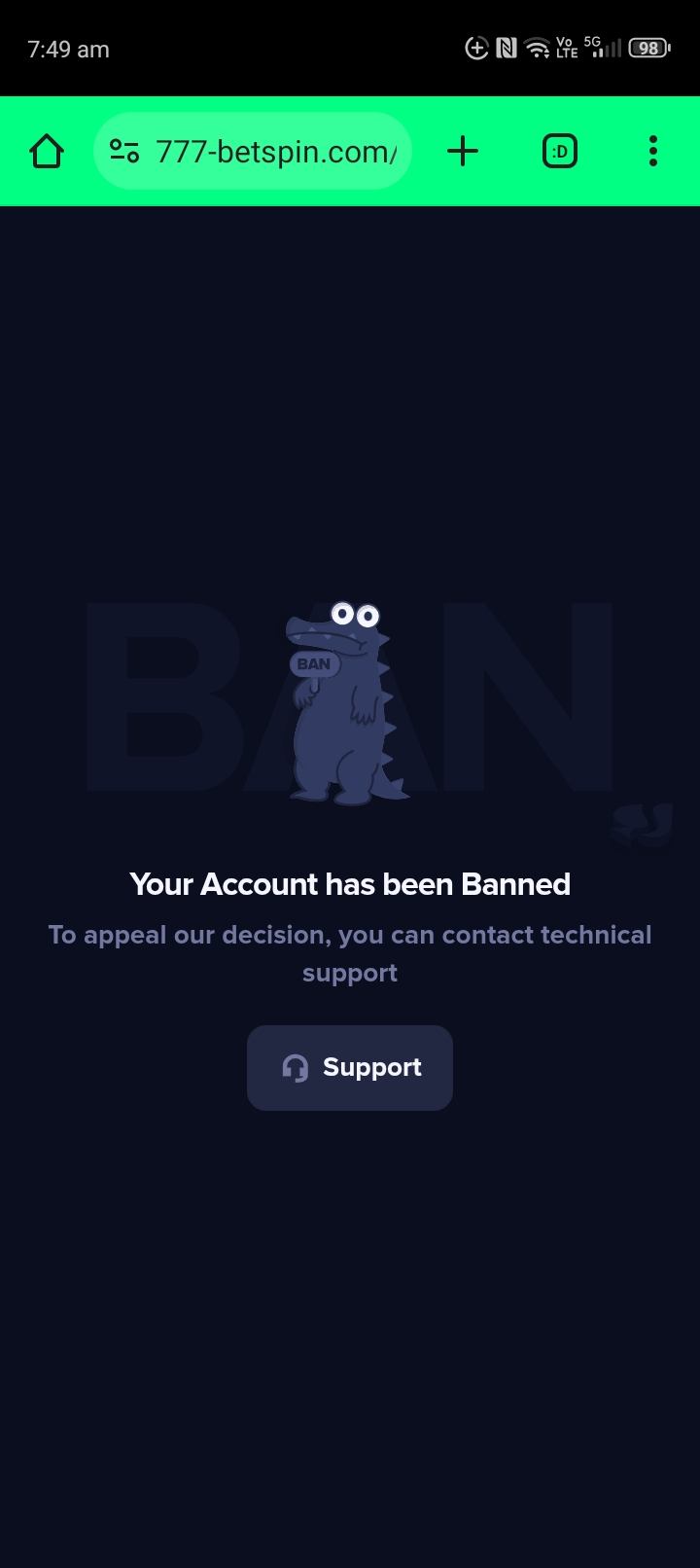The image size is (700, 1568).
Task: Tap the Wi-Fi status icon
Action: [x=536, y=48]
